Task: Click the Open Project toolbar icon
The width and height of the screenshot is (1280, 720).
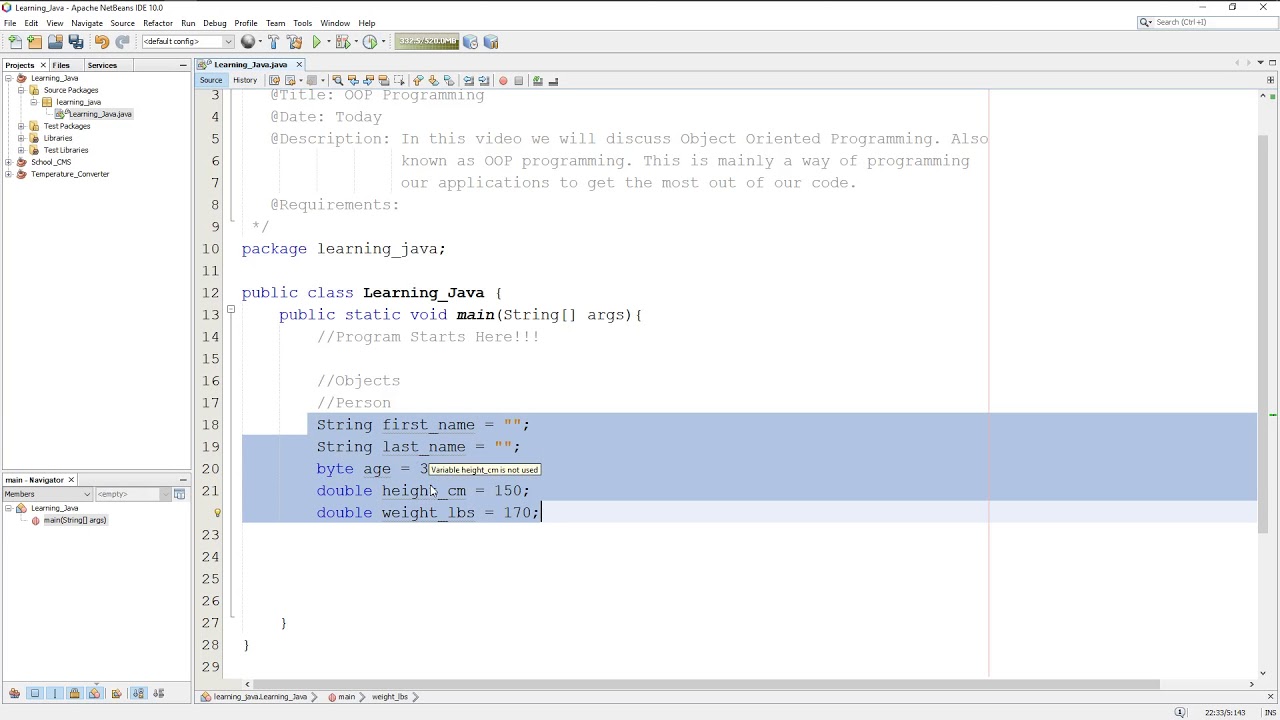Action: [x=55, y=42]
